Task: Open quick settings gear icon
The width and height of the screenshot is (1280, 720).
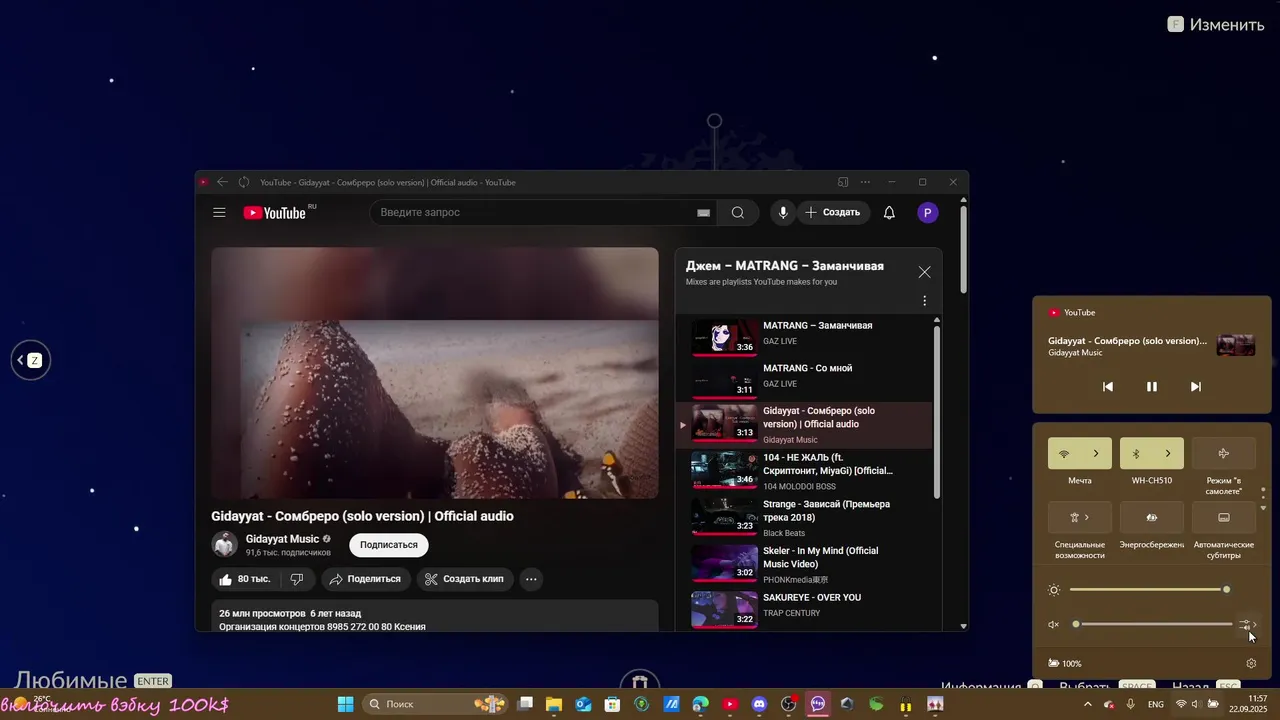Action: pos(1251,663)
